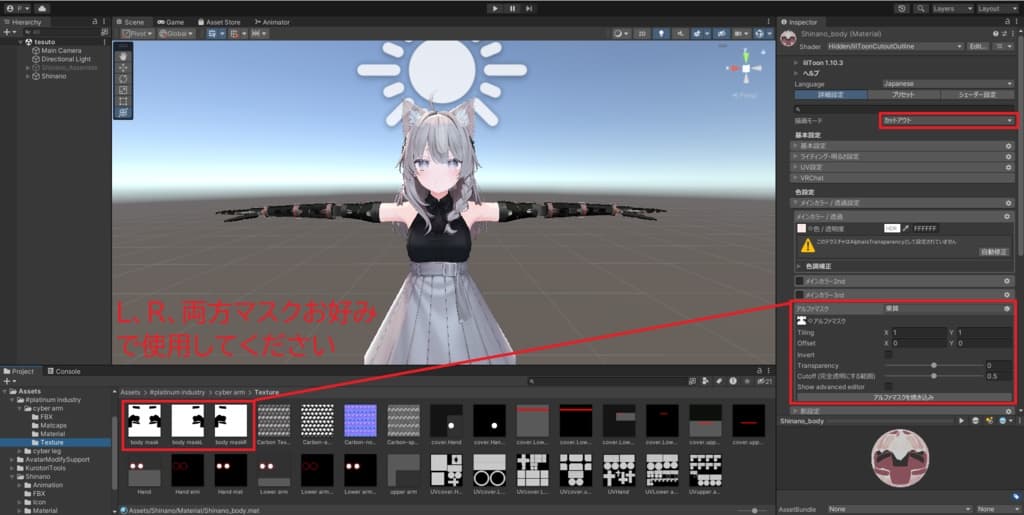Viewport: 1024px width, 515px height.
Task: Open the undo history icon in the top bar
Action: pos(902,8)
